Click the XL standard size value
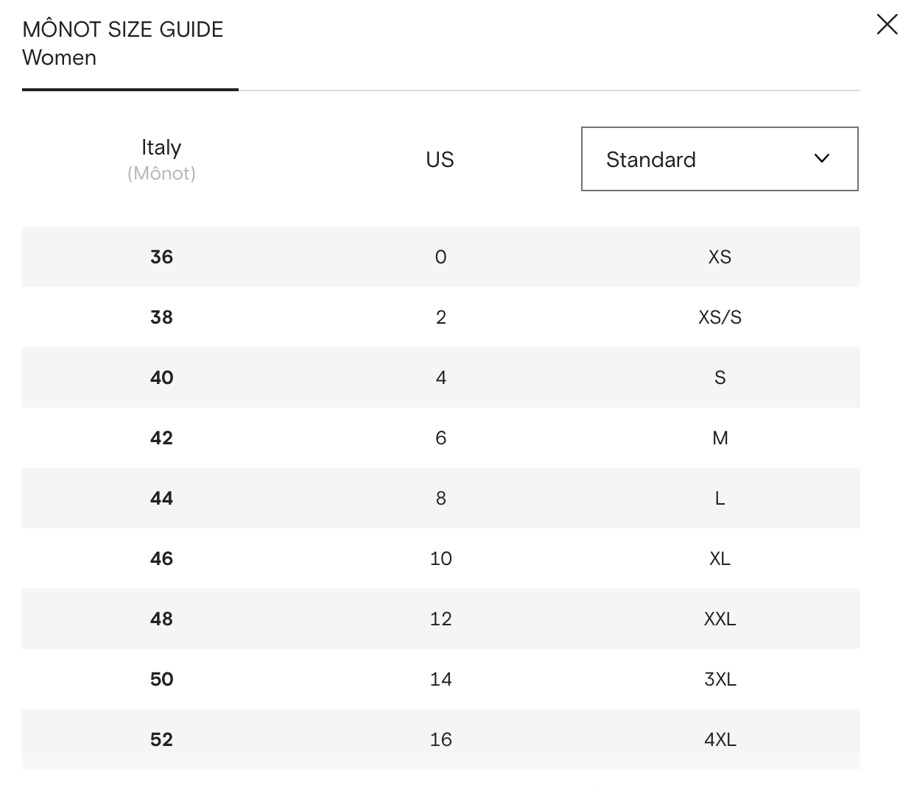Viewport: 900px width, 796px height. click(719, 558)
